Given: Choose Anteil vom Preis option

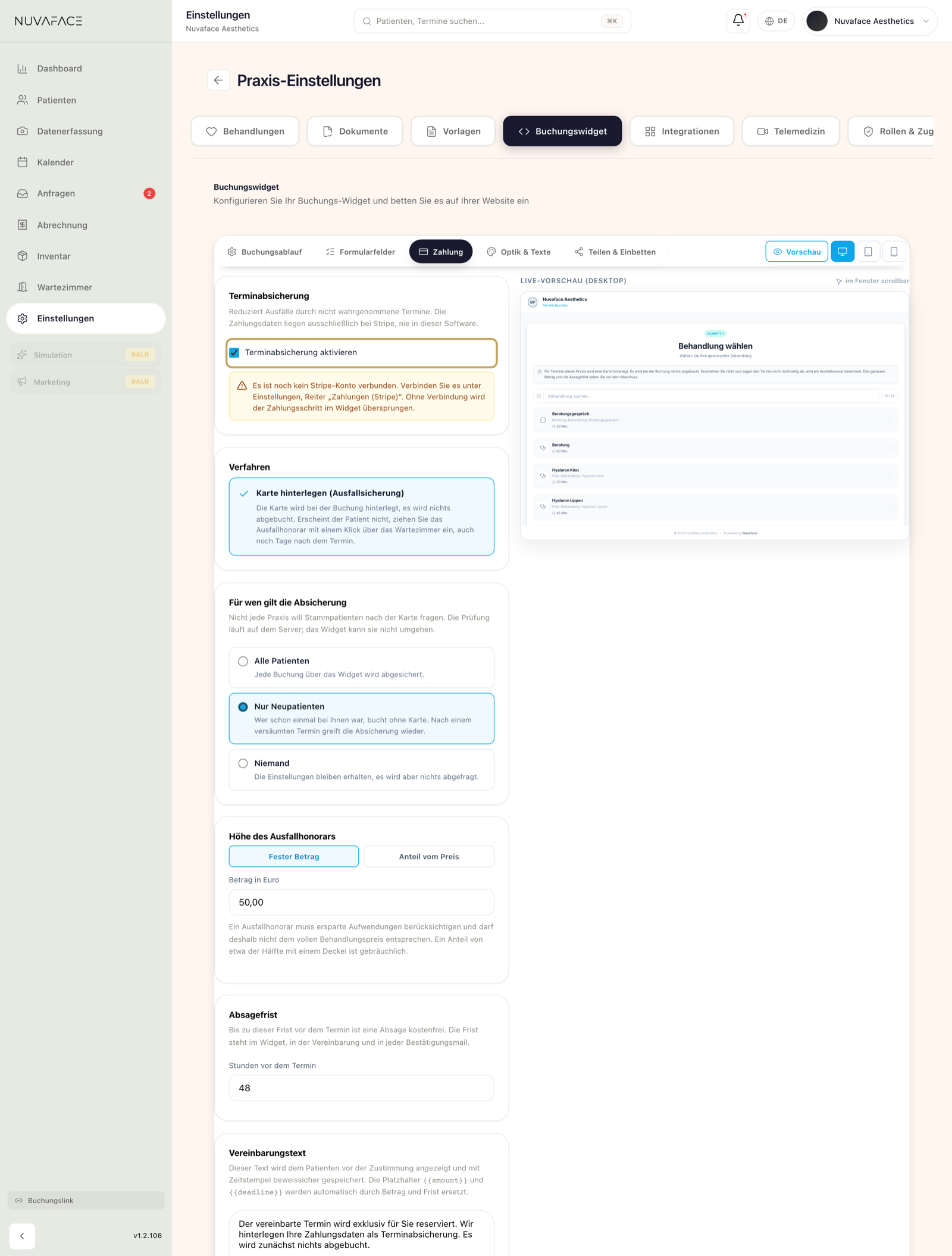Looking at the screenshot, I should click(428, 856).
